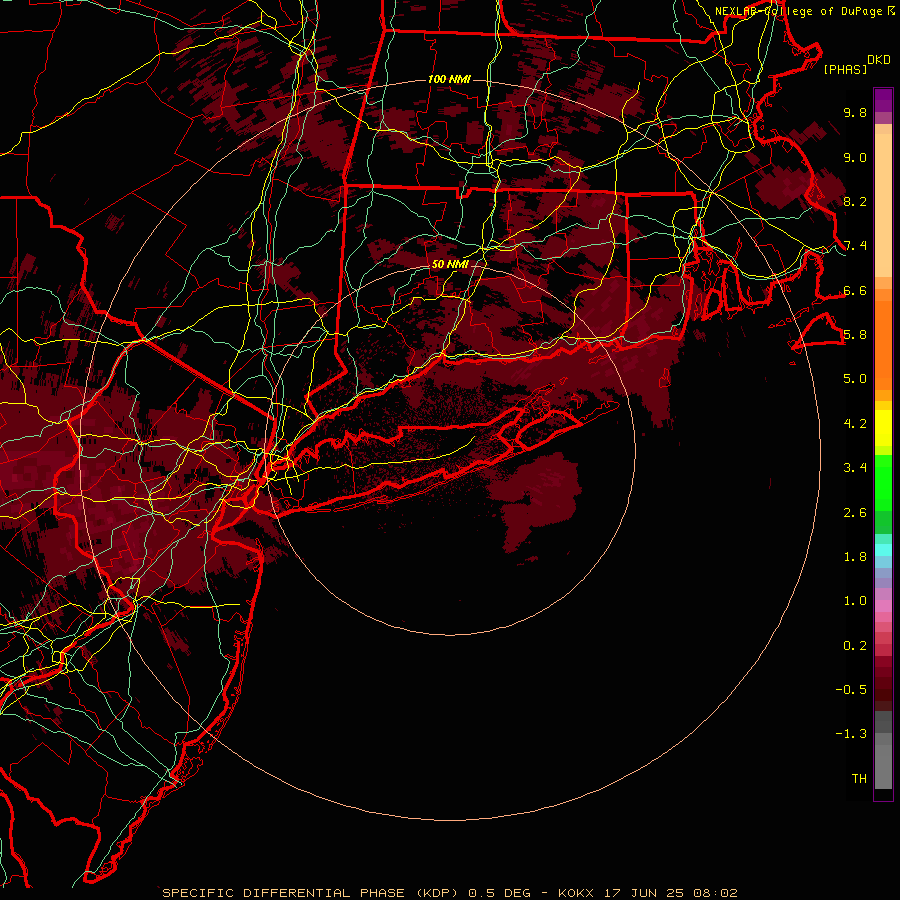Click the 2.6 legend value
900x900 pixels.
(855, 513)
